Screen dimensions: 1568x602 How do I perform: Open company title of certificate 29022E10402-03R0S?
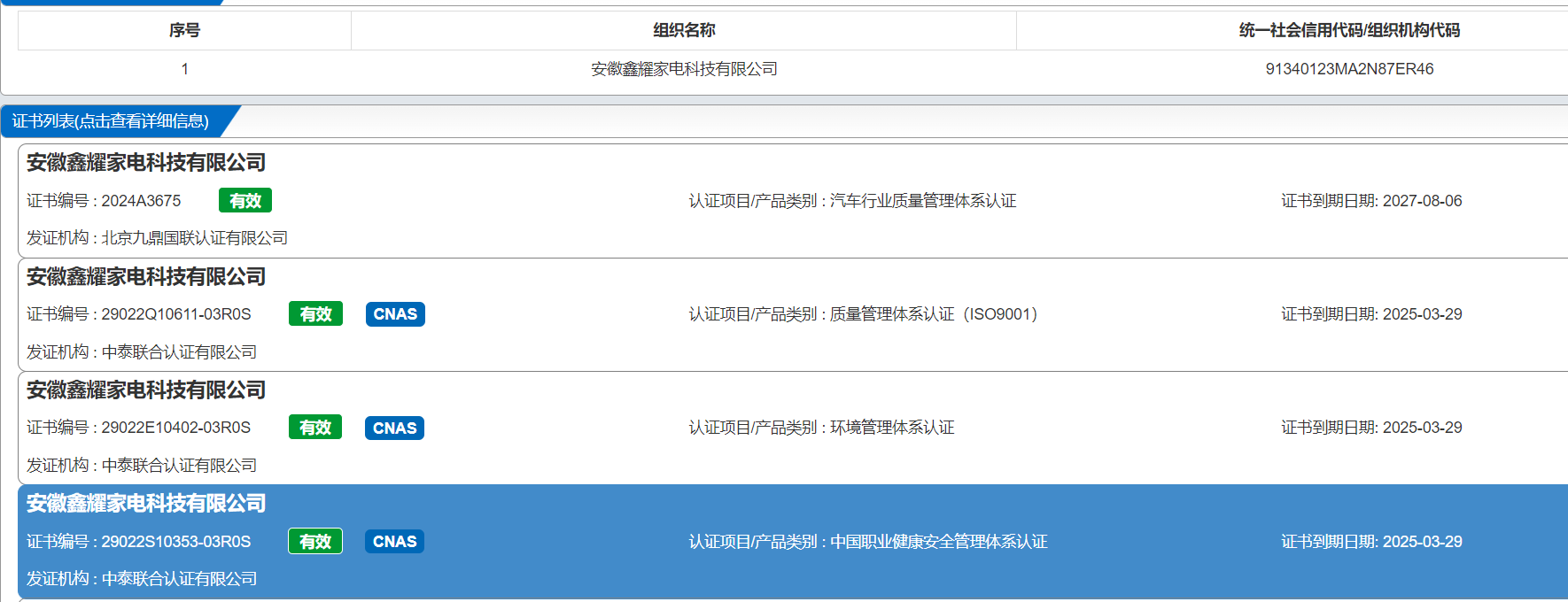146,390
